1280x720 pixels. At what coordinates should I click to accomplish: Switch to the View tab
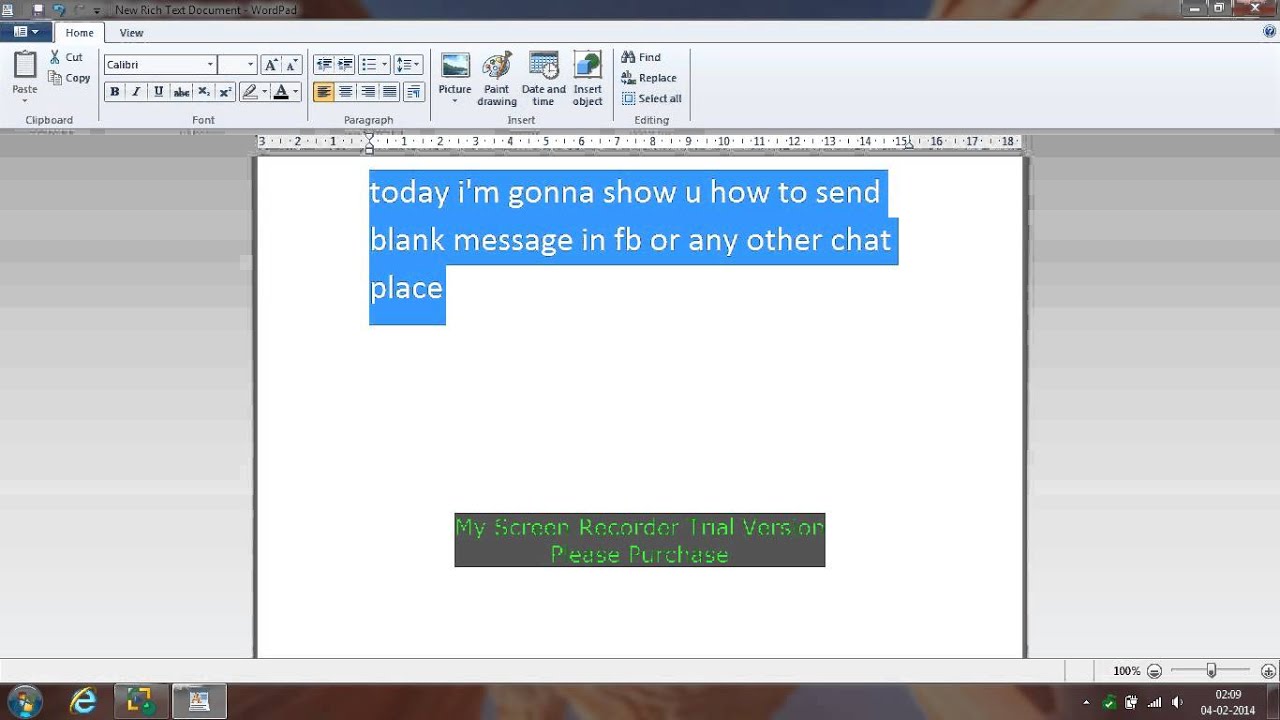(x=131, y=33)
